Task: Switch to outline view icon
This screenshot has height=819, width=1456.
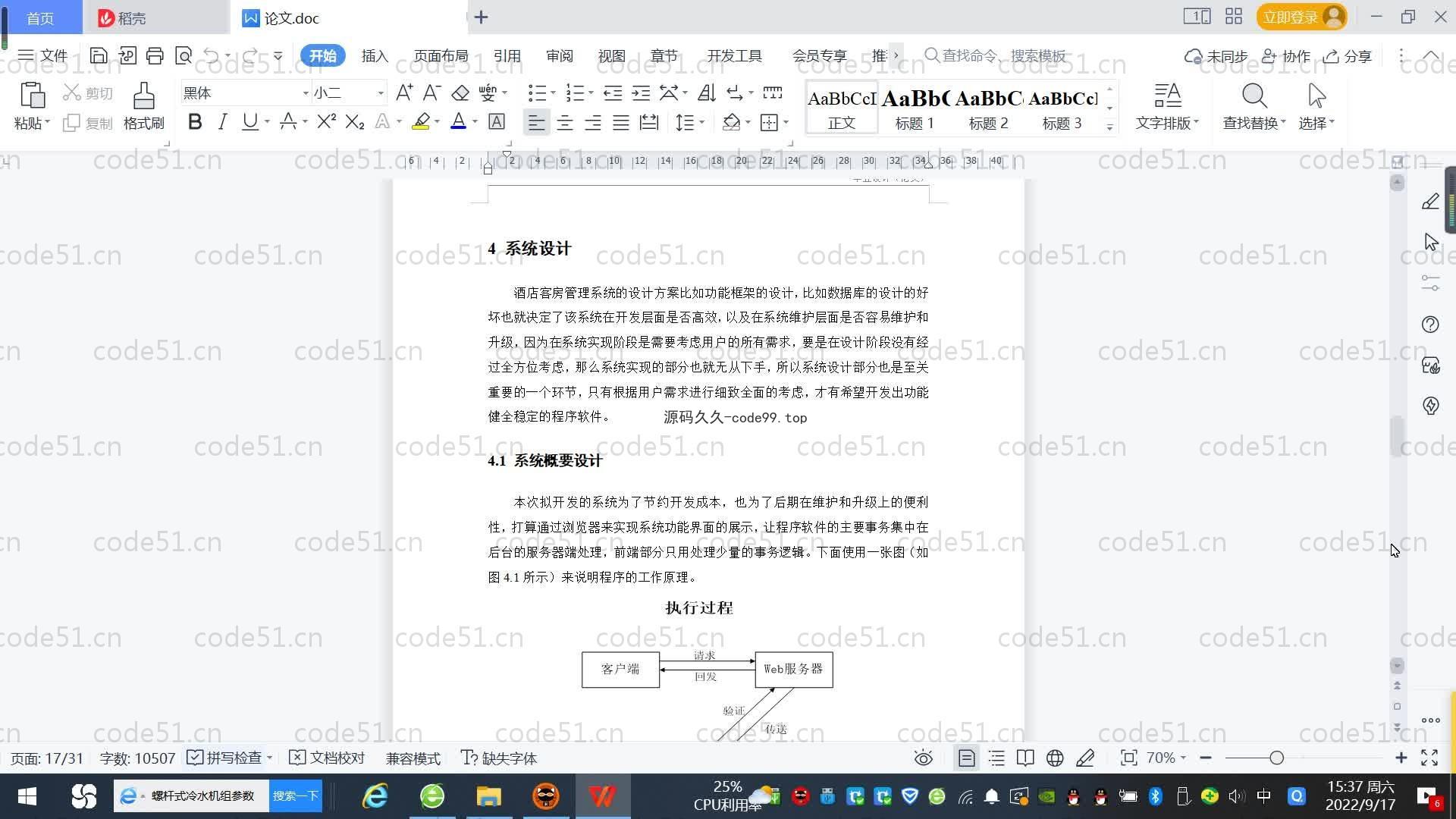Action: [x=996, y=758]
